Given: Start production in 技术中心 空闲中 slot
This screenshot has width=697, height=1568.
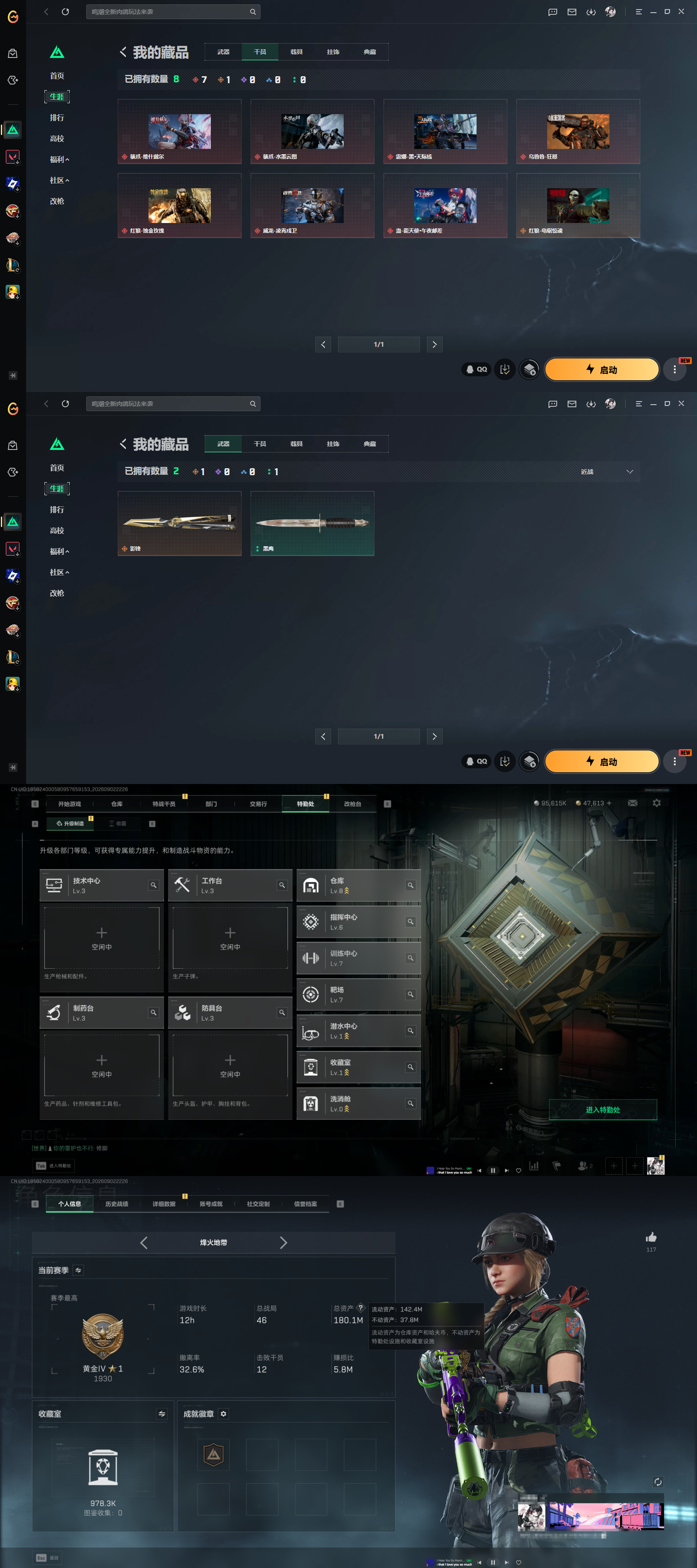Looking at the screenshot, I should pos(102,938).
